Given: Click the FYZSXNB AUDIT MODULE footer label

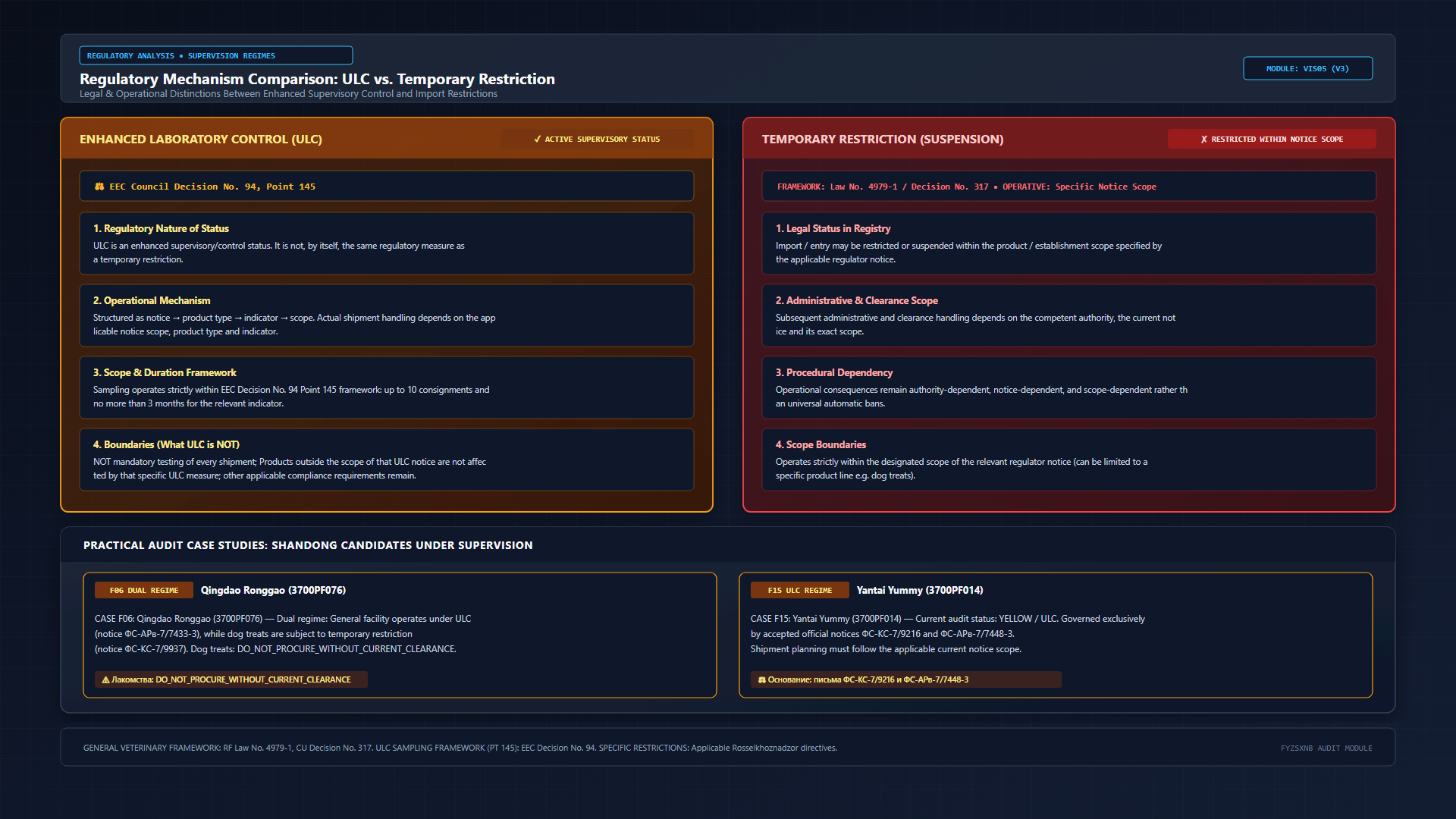Looking at the screenshot, I should point(1326,748).
